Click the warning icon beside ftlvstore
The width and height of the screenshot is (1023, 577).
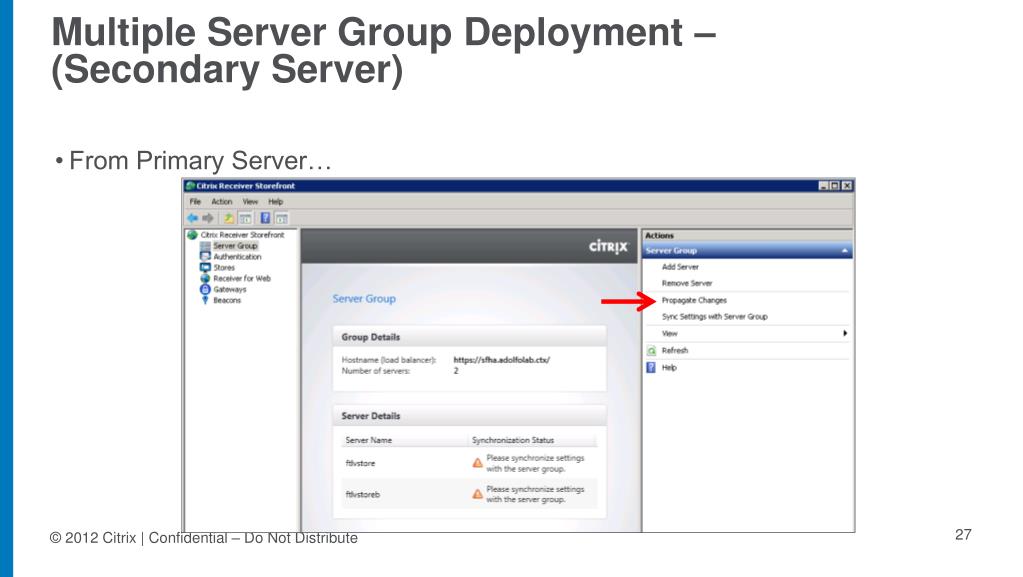(x=478, y=463)
